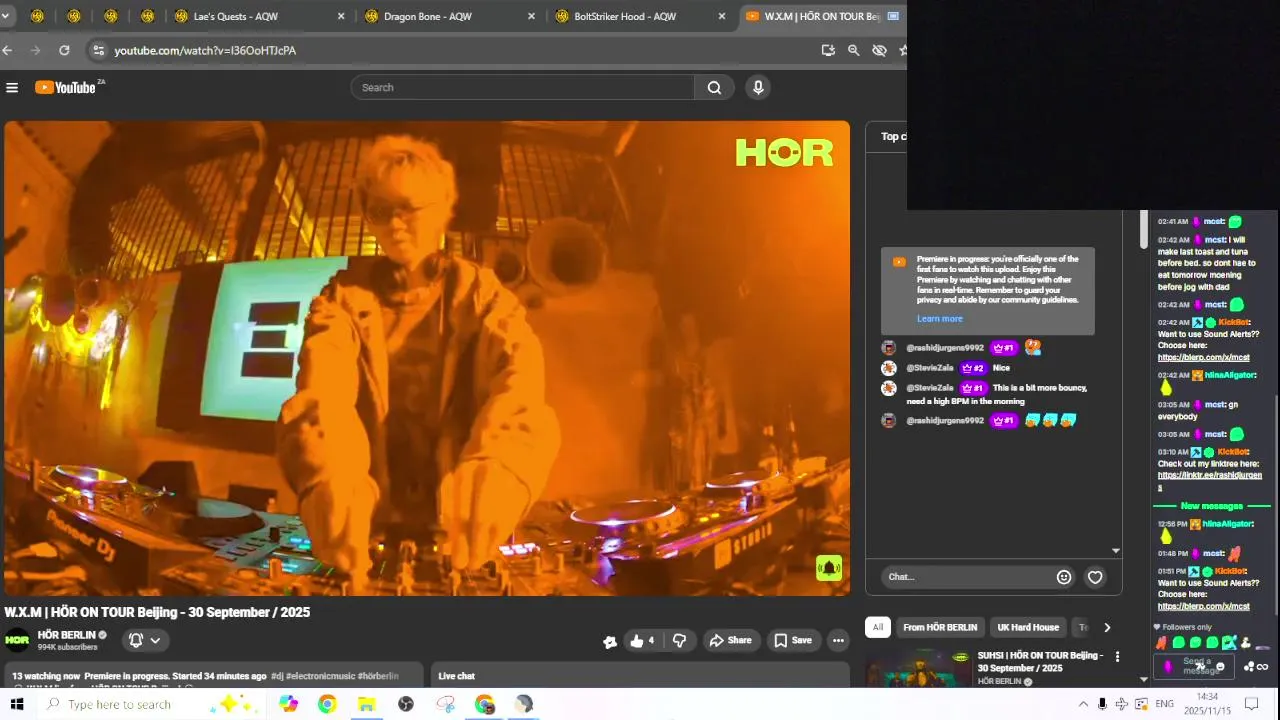This screenshot has height=720, width=1280.
Task: Close the Lae's Quests - AQW tab
Action: pyautogui.click(x=341, y=16)
